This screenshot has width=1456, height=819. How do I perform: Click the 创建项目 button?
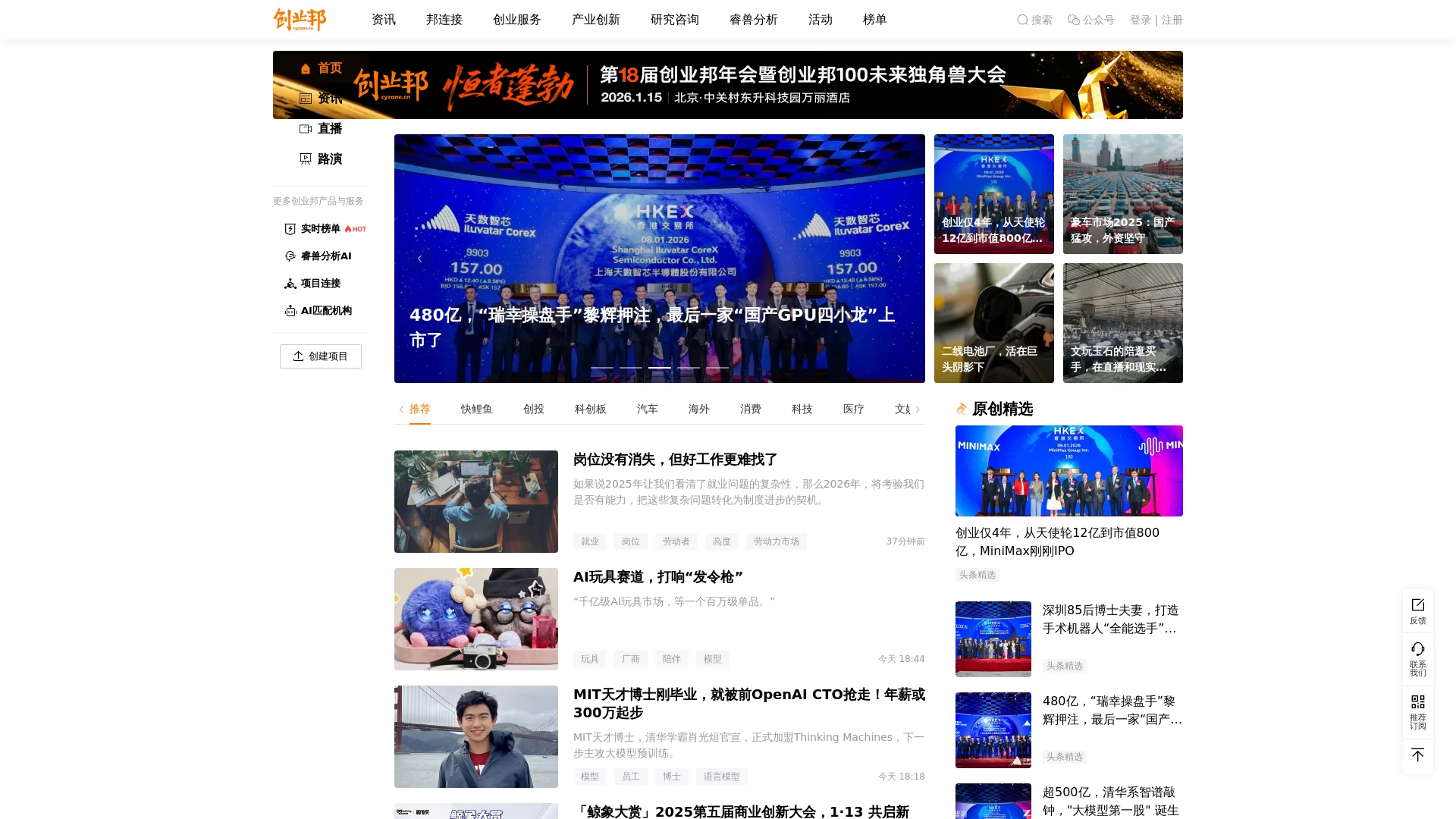(x=320, y=356)
